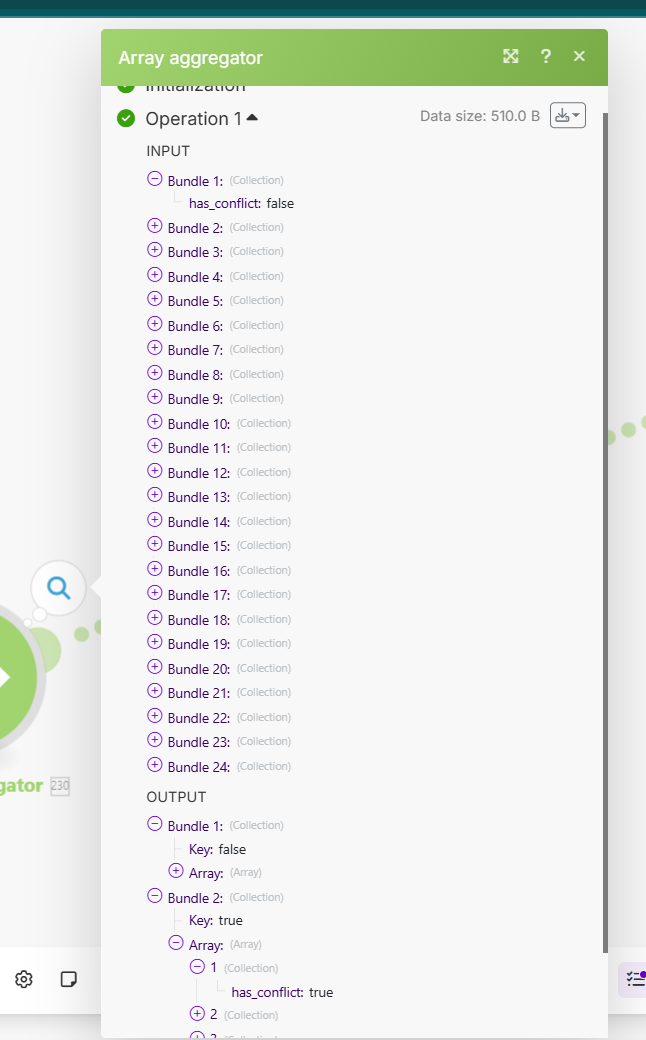
Task: Click the INPUT section heading
Action: [168, 151]
